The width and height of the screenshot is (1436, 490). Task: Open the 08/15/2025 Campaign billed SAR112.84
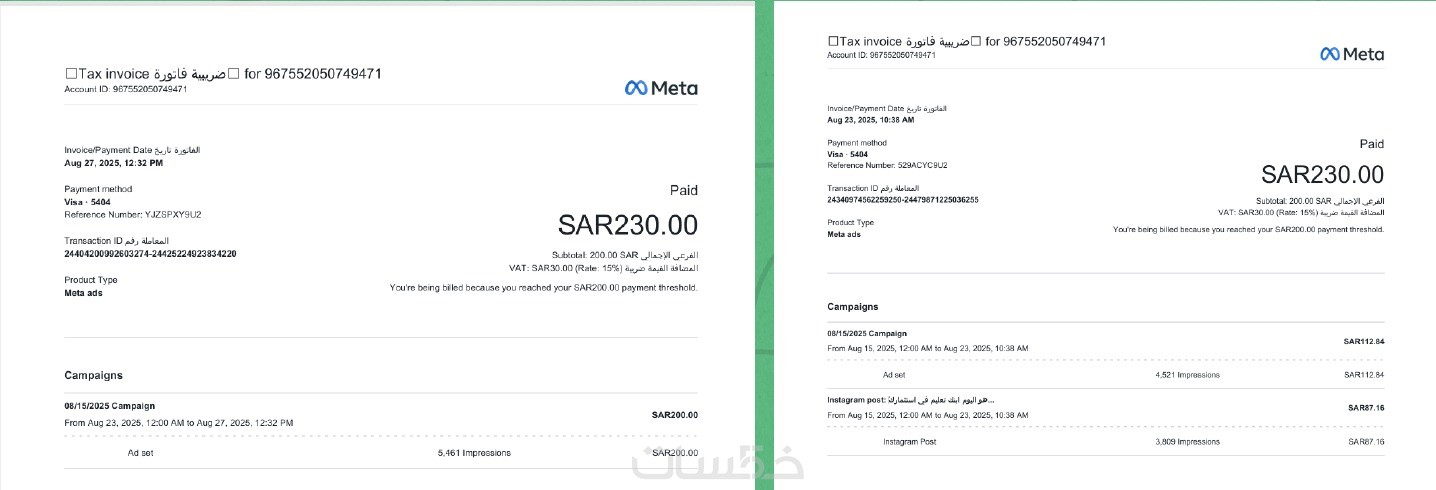coord(867,333)
